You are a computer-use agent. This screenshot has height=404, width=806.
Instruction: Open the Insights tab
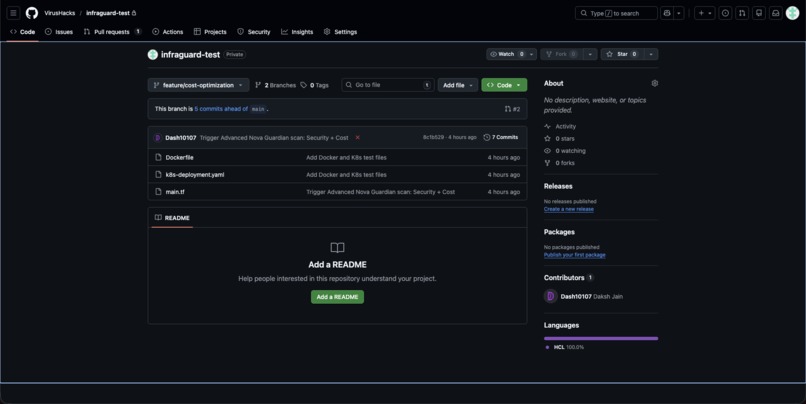pos(297,32)
